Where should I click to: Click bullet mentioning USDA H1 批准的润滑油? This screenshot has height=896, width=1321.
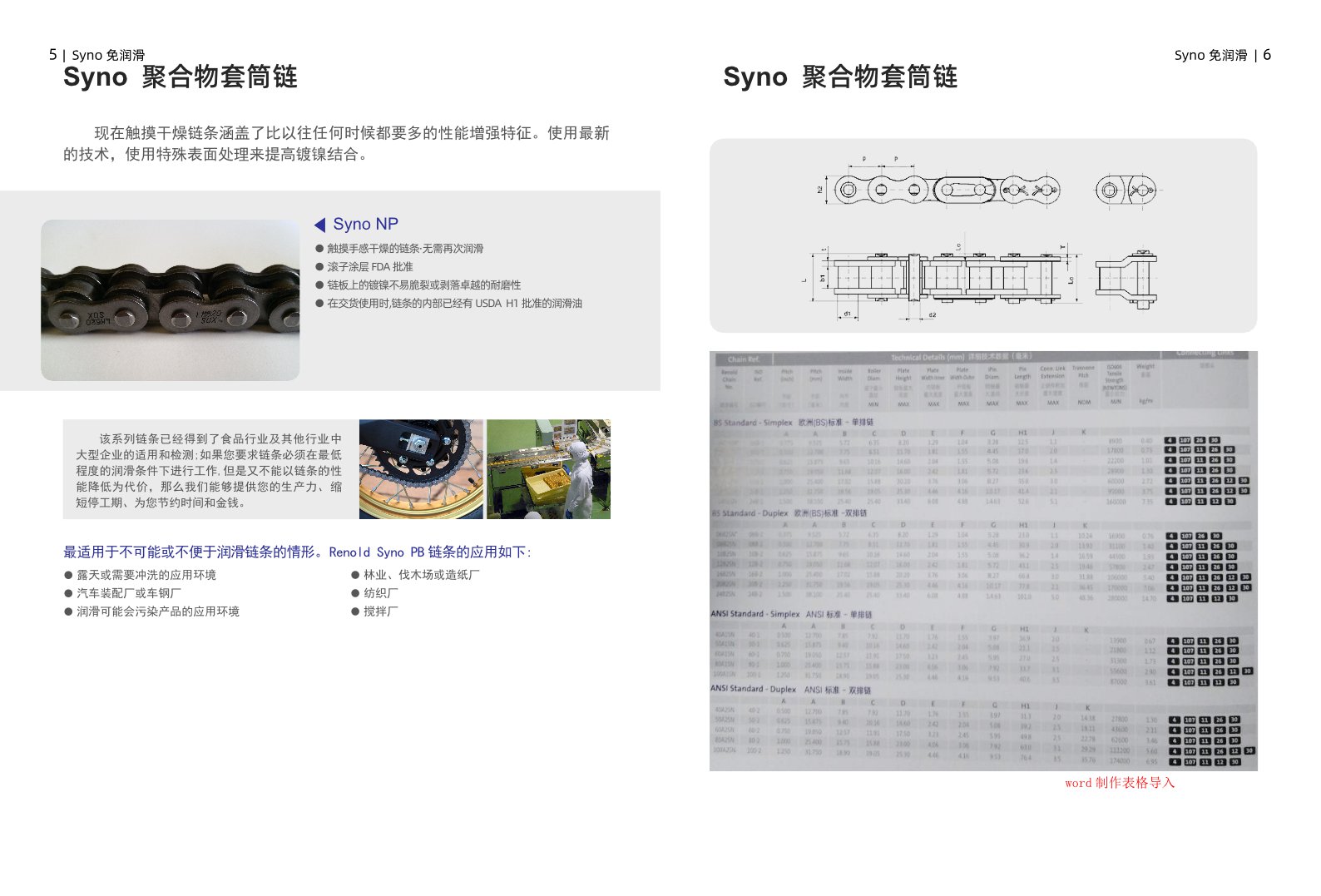[x=449, y=304]
